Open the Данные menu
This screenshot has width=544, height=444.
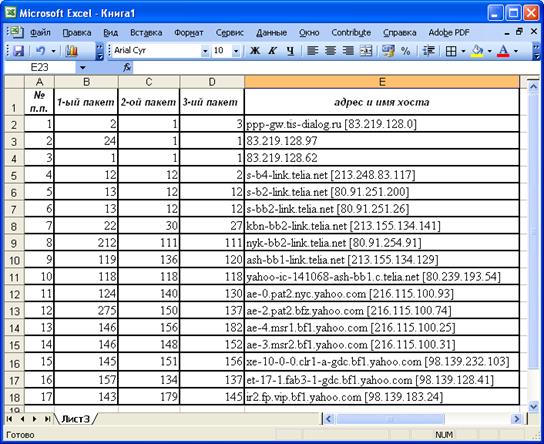click(x=271, y=33)
